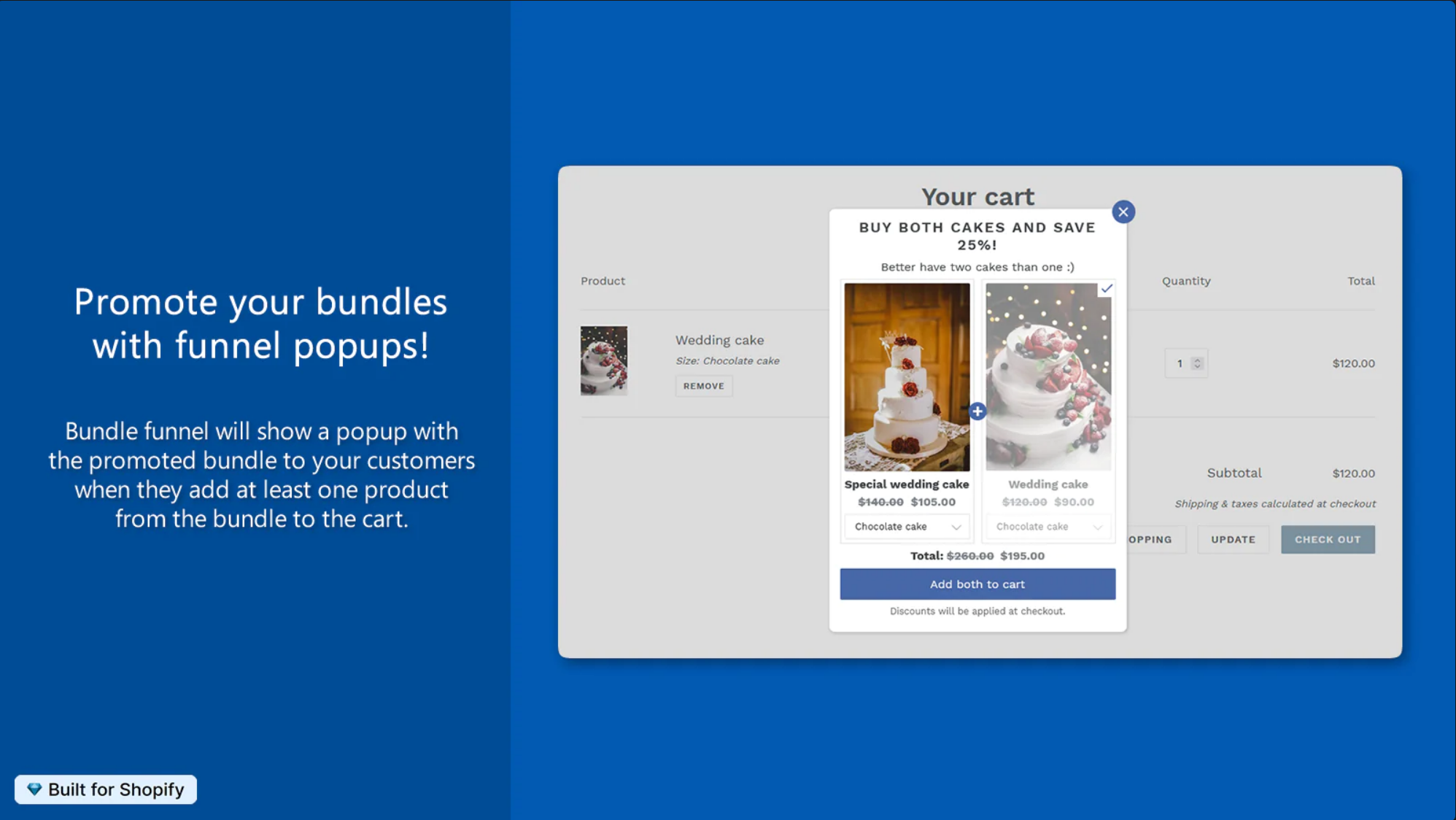Click the Special wedding cake thumbnail
Screen dimensions: 1456x820
[906, 377]
